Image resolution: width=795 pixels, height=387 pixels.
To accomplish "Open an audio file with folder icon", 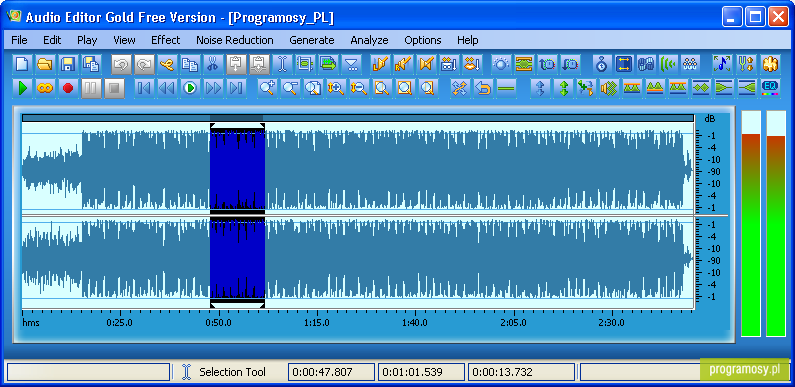I will point(45,64).
